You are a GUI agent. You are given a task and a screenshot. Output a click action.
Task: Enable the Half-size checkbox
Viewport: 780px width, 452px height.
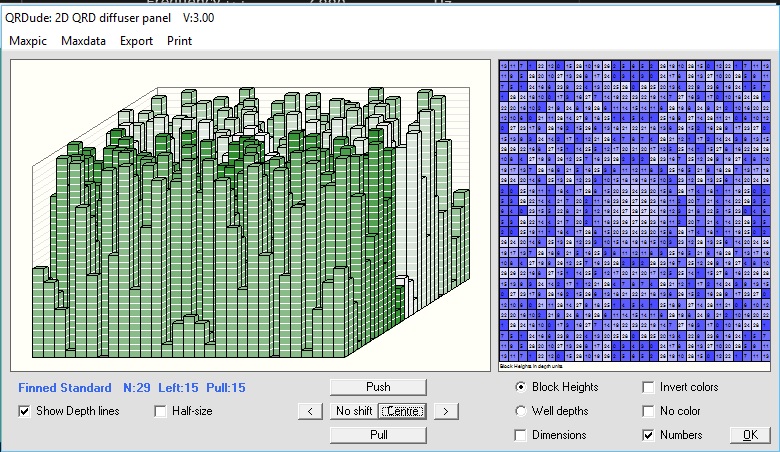[161, 411]
